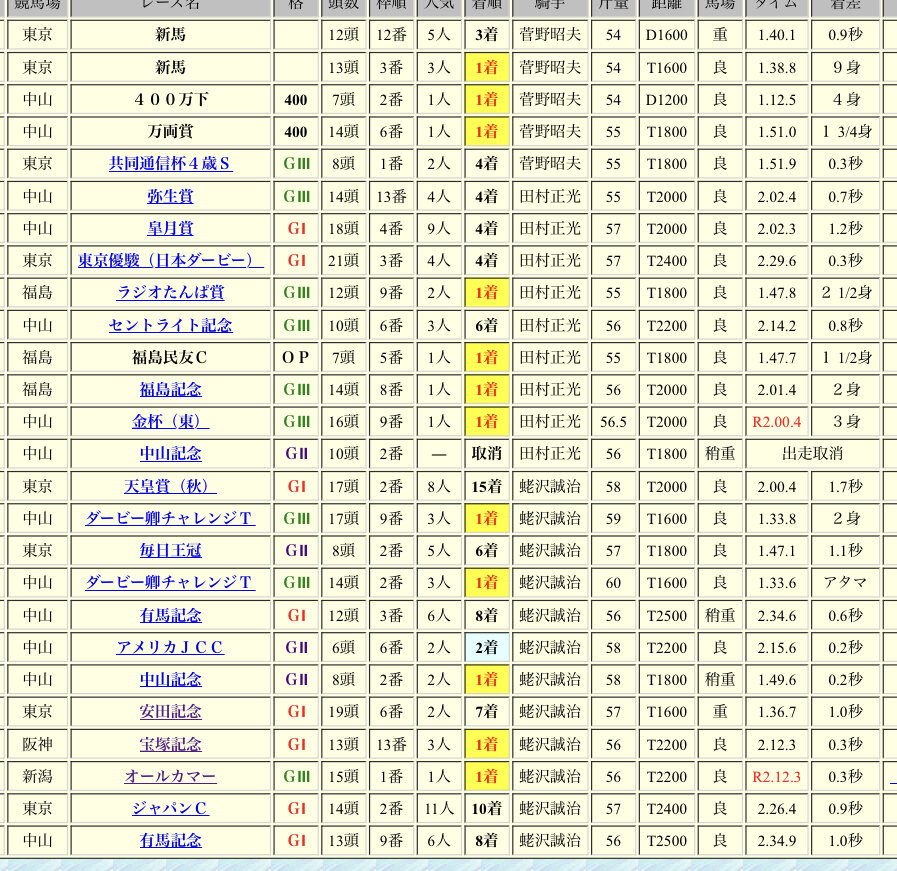Select the 新潟 racecourse cell
This screenshot has width=897, height=871.
[x=38, y=777]
